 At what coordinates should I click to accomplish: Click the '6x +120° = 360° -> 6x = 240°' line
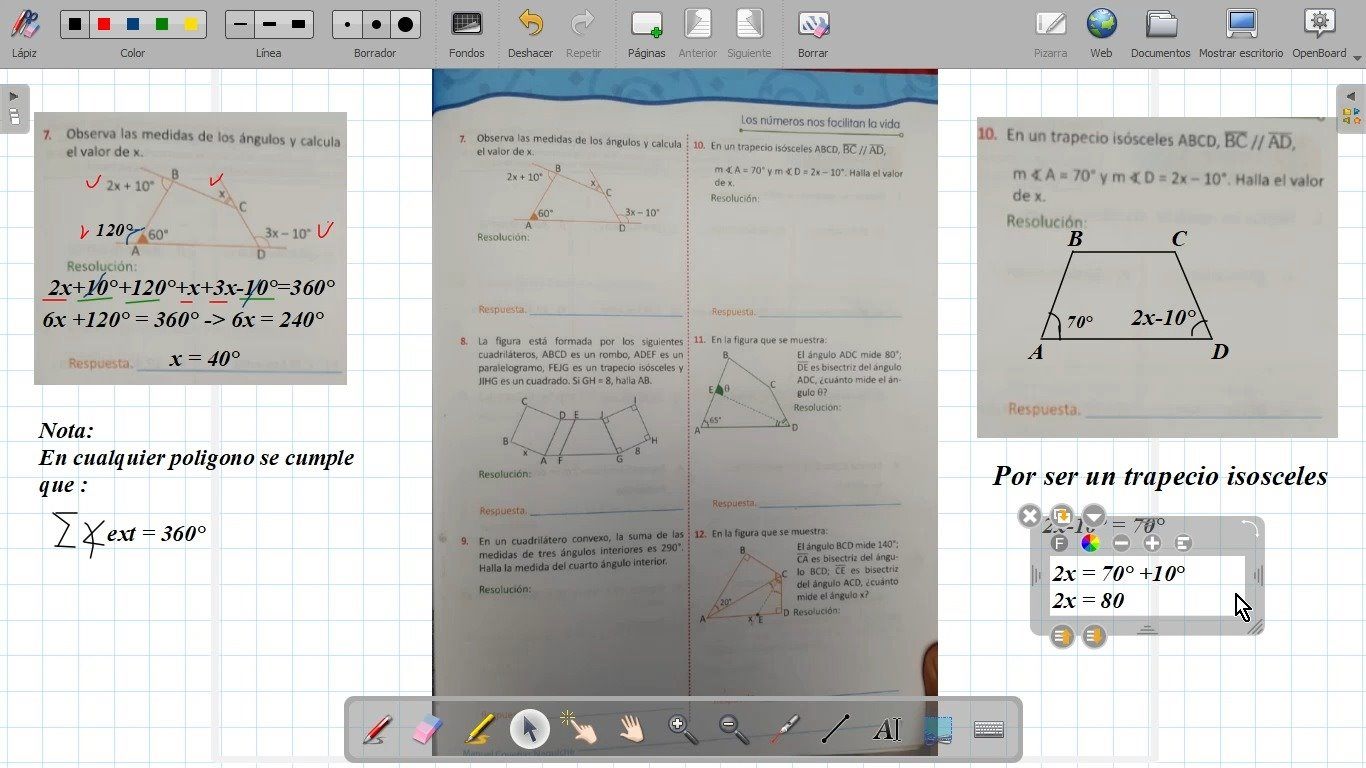click(184, 320)
